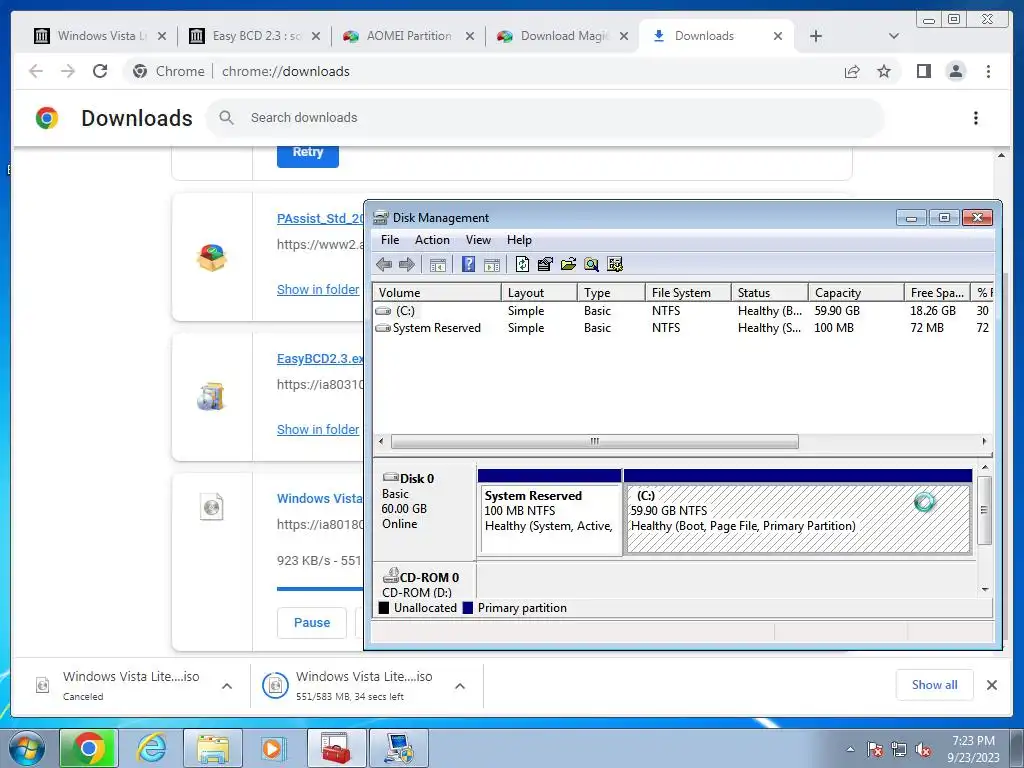1024x768 pixels.
Task: Click the Capacity column header
Action: pos(856,293)
